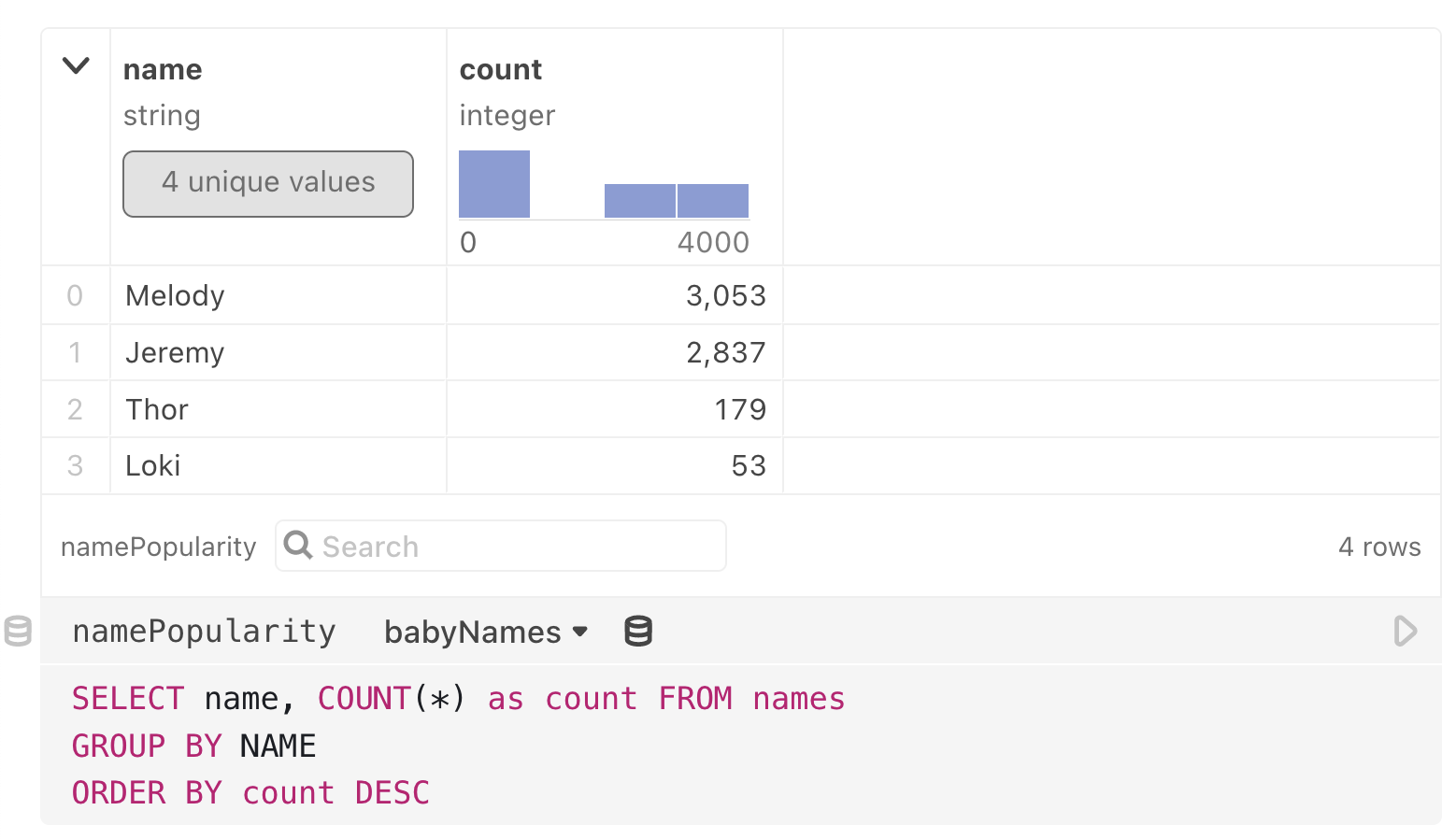
Task: Run the SQL query with the play icon
Action: pos(1405,632)
